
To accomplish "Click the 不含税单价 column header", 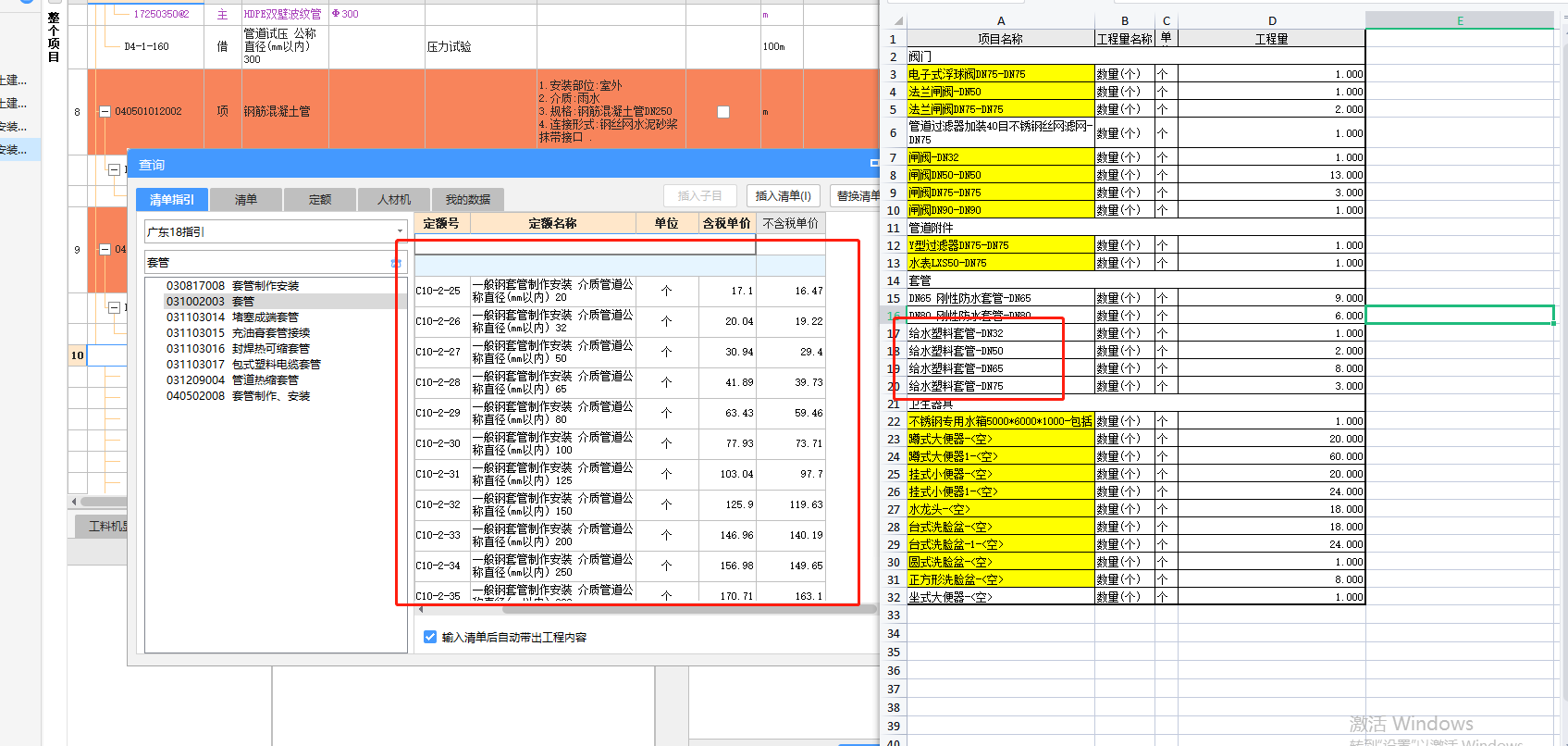I will pos(791,223).
